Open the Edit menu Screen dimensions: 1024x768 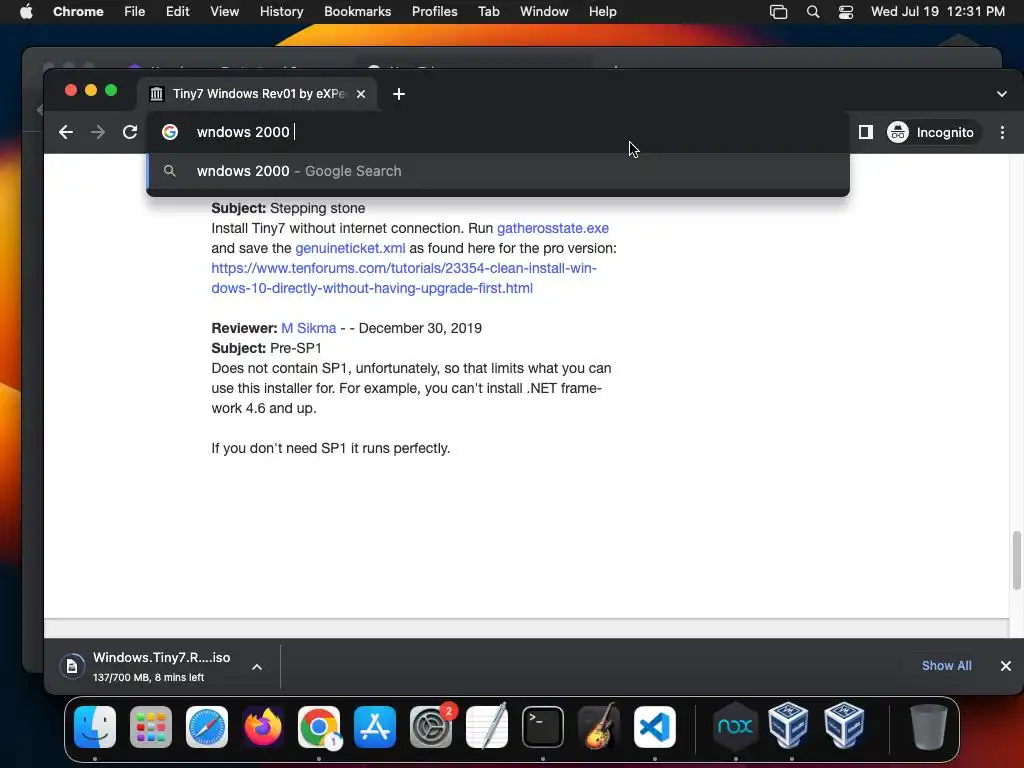pos(177,12)
